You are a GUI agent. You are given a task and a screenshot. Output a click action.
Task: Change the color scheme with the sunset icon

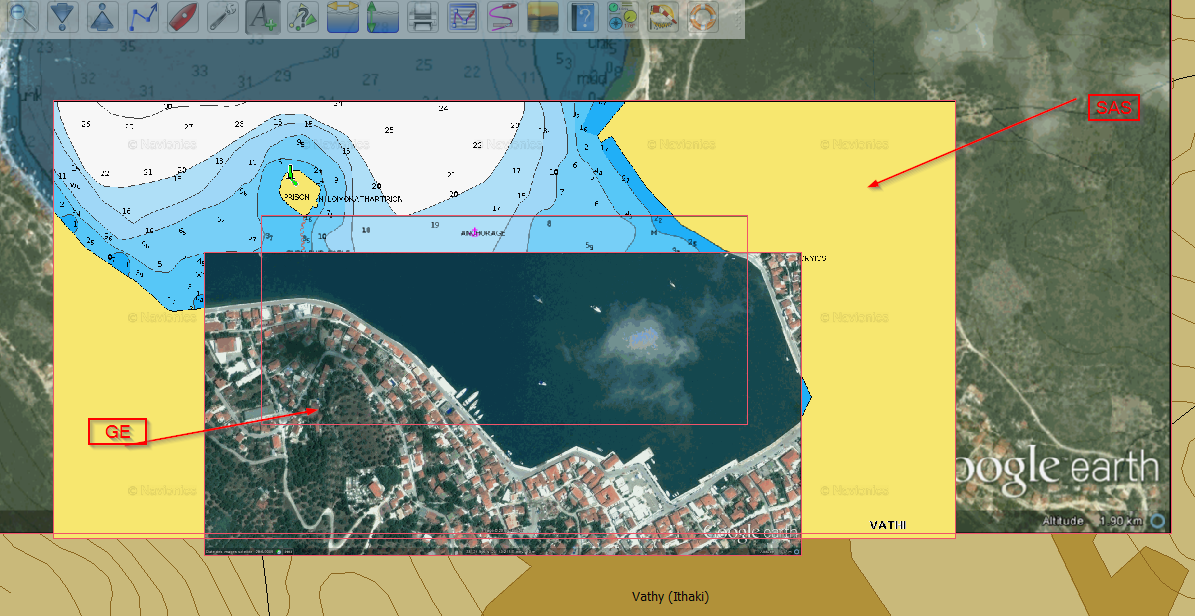tap(543, 17)
